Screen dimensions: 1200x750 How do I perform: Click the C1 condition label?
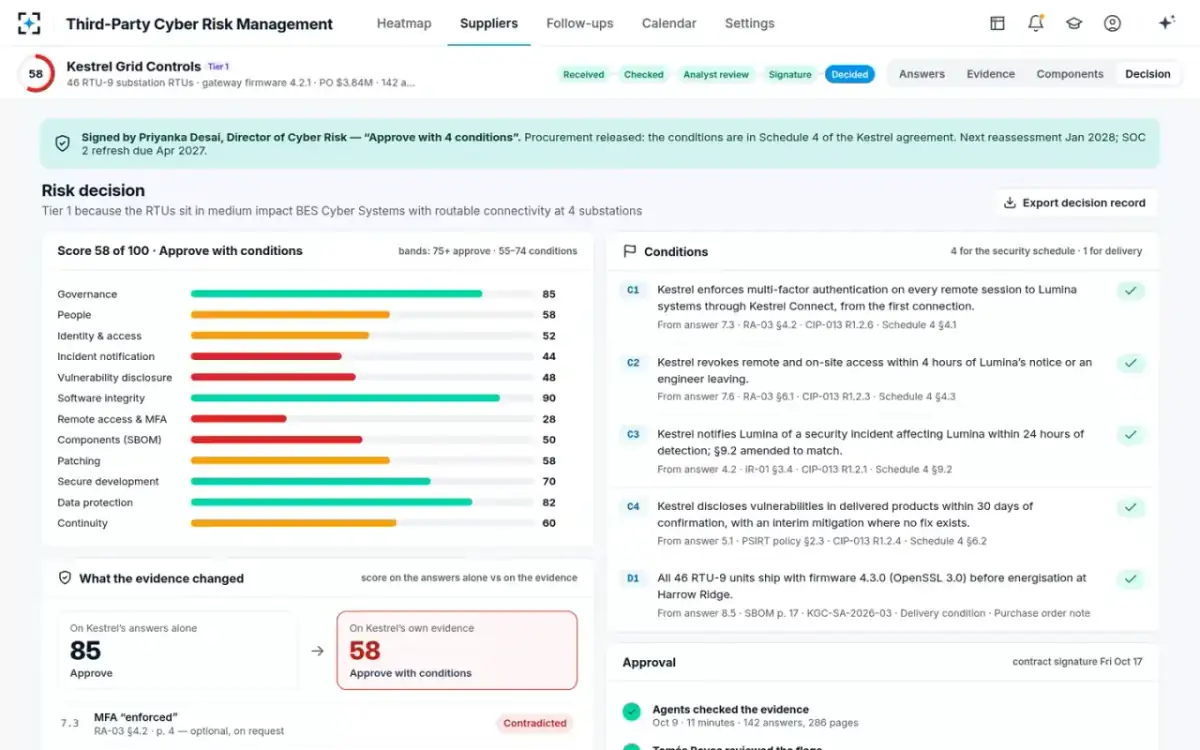point(633,291)
